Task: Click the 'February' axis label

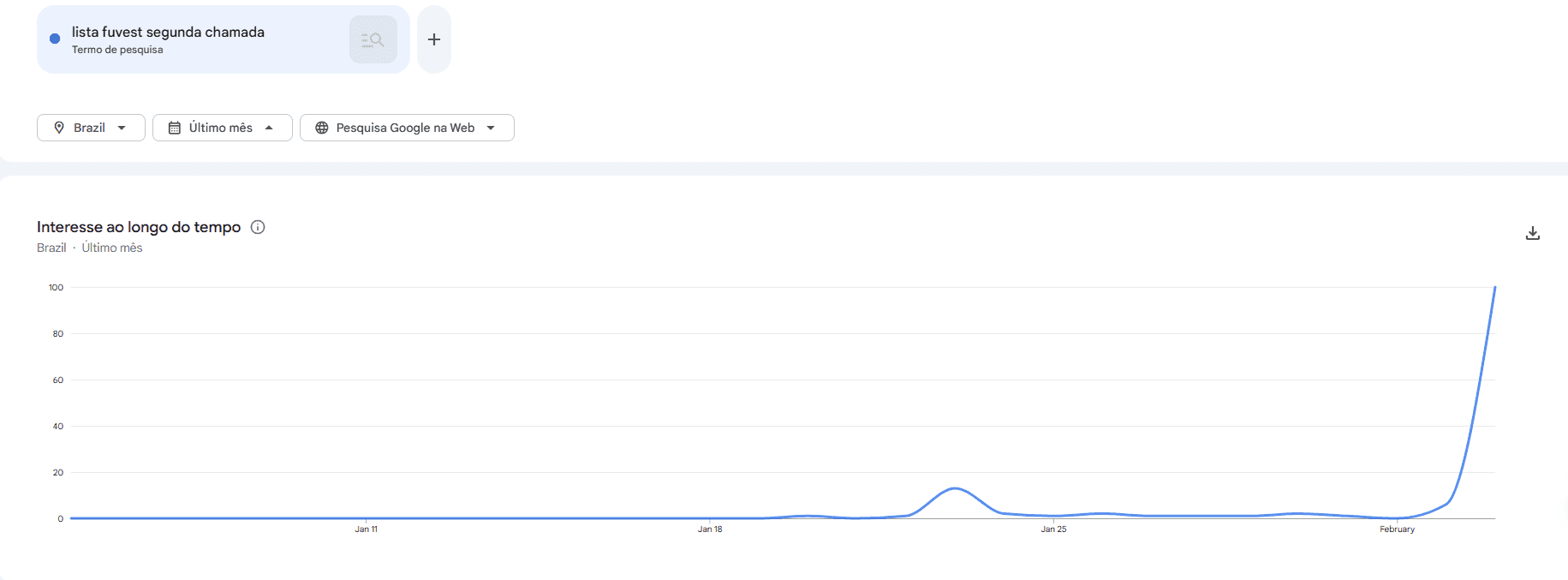Action: (x=1397, y=529)
